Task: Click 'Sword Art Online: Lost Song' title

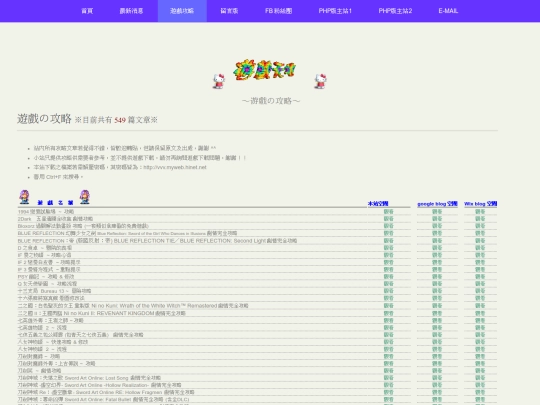Action: click(89, 378)
